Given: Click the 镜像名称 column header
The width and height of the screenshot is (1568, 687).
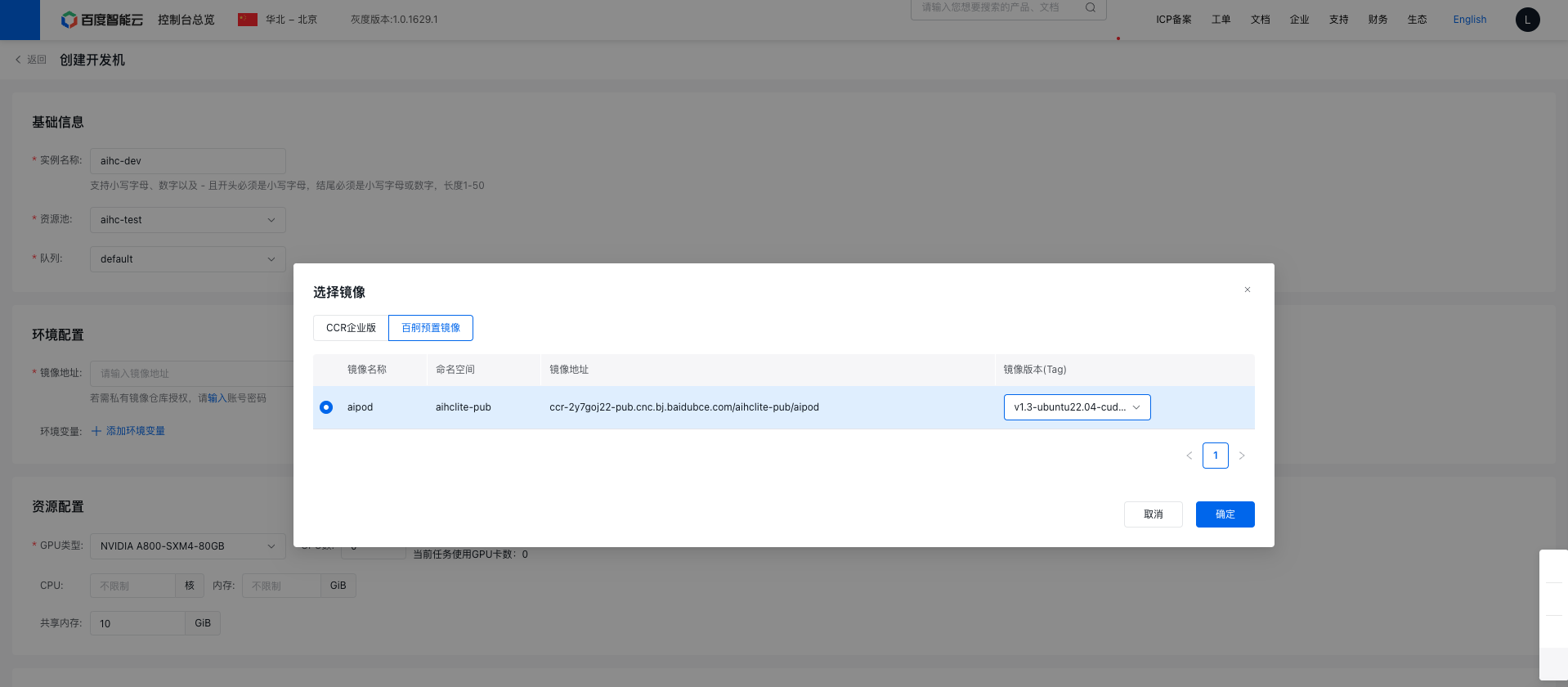Looking at the screenshot, I should (367, 370).
